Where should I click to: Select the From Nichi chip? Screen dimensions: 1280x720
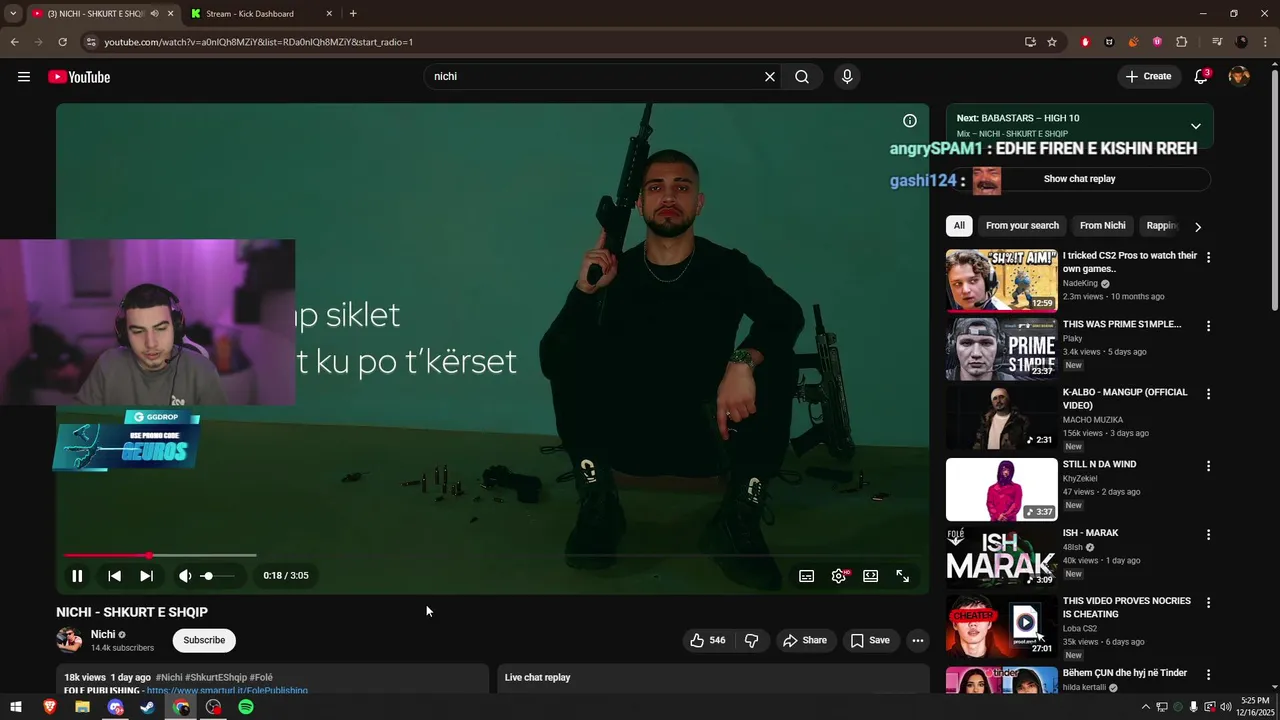pyautogui.click(x=1103, y=226)
